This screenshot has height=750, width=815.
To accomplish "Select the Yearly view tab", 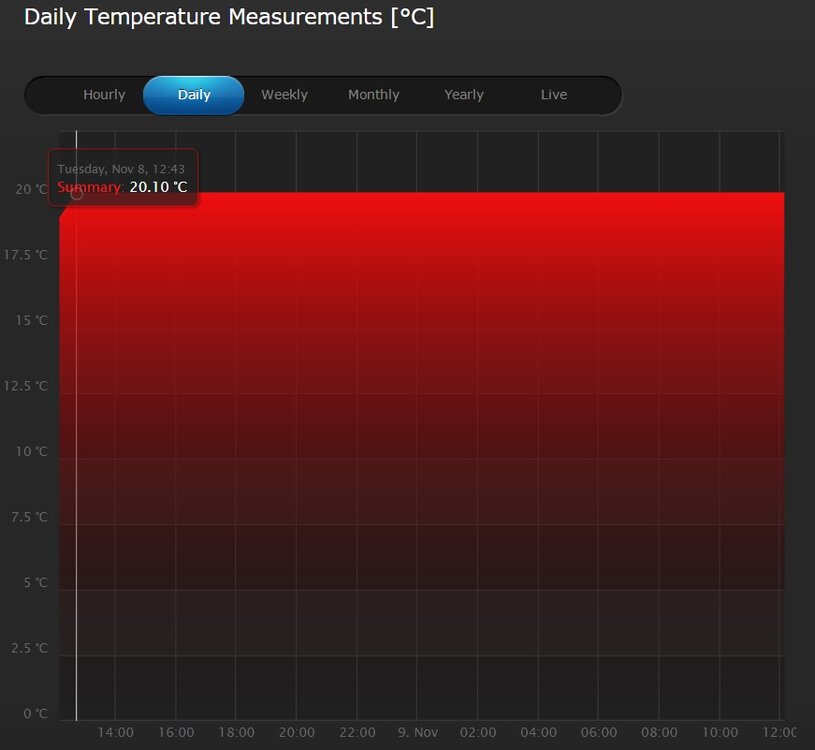I will (x=464, y=95).
